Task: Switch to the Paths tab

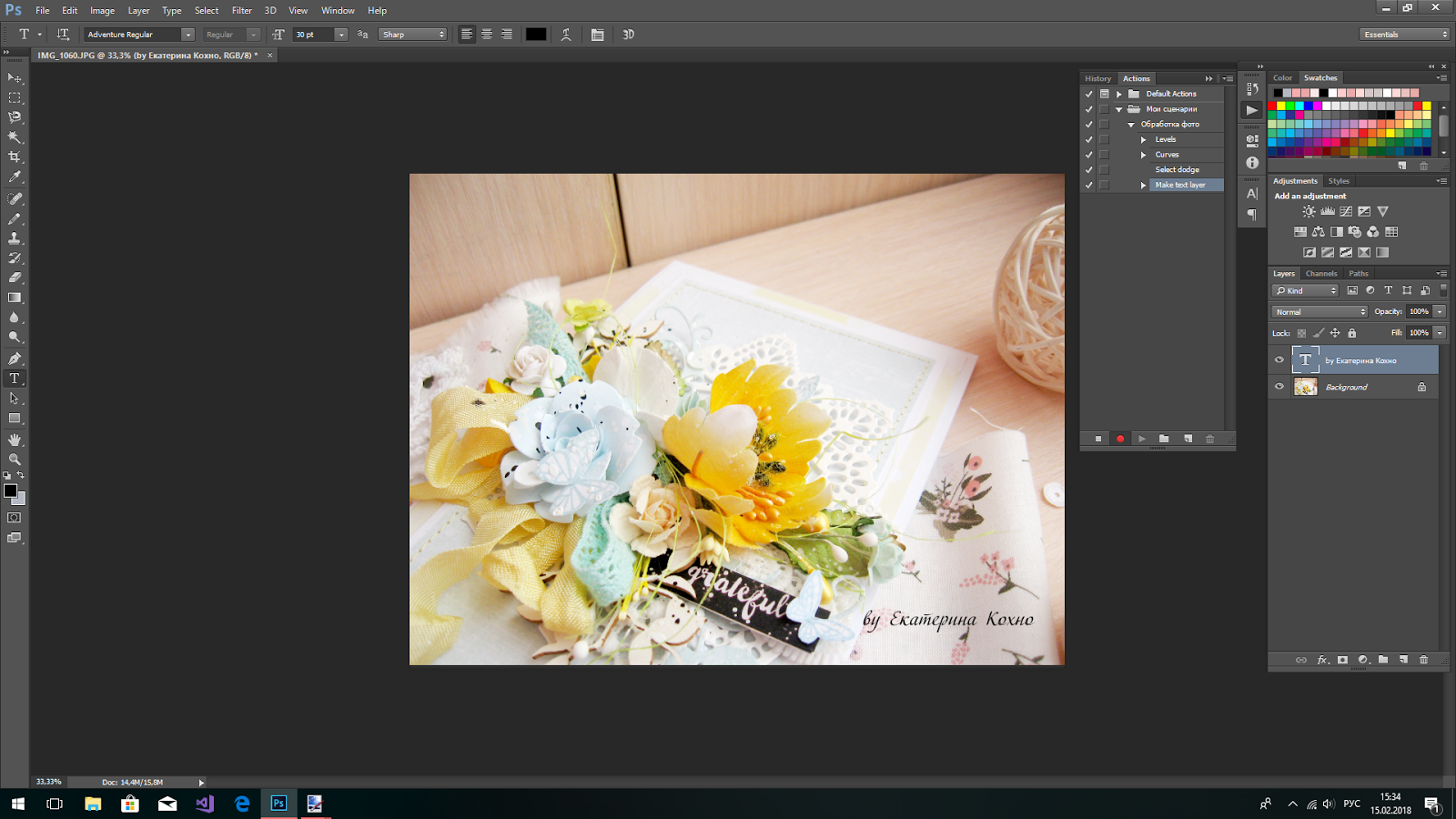Action: tap(1359, 273)
